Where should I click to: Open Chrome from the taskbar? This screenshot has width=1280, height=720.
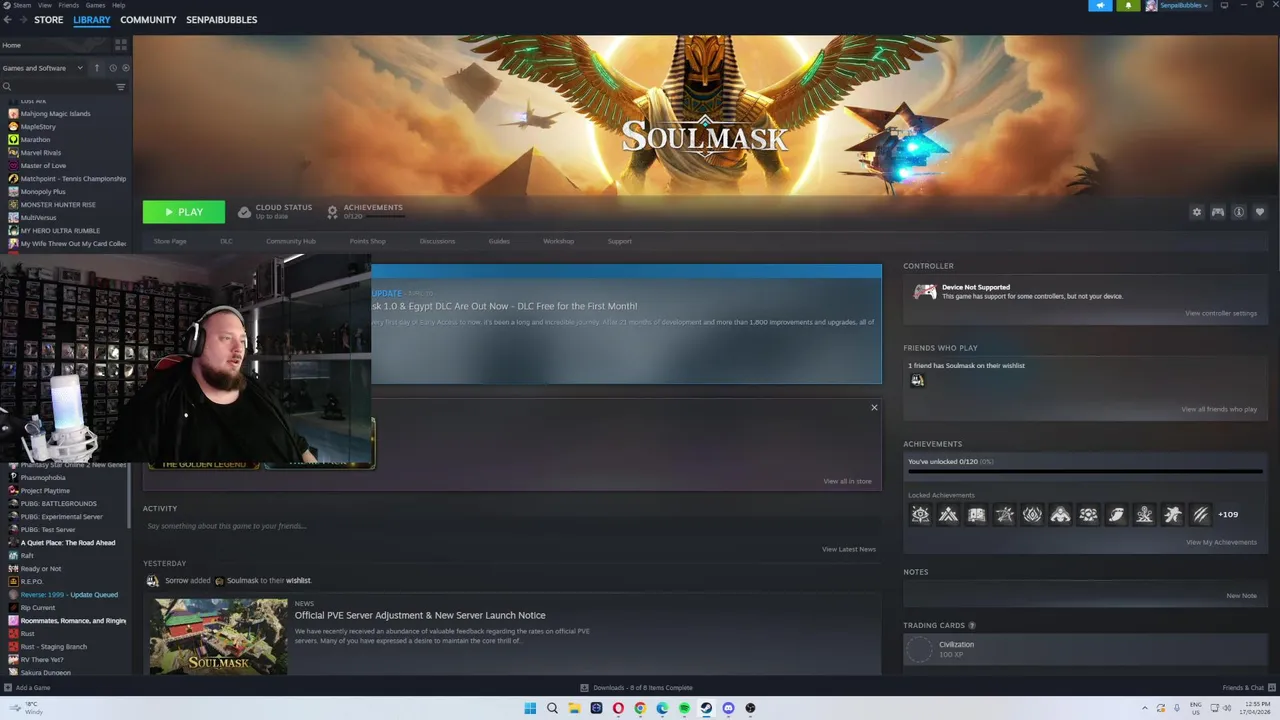coord(640,708)
